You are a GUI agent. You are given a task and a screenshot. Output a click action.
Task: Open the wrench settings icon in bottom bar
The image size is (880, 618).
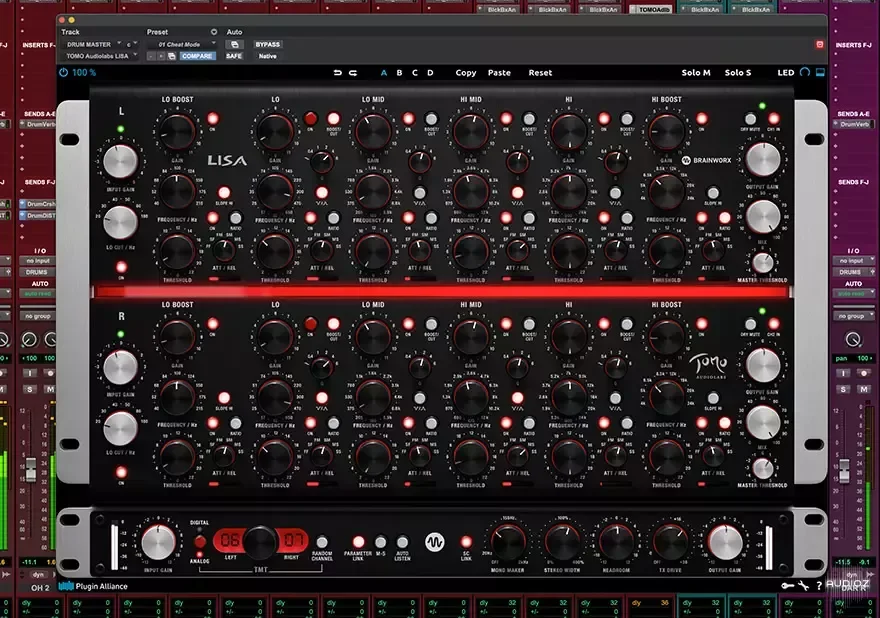coord(804,586)
